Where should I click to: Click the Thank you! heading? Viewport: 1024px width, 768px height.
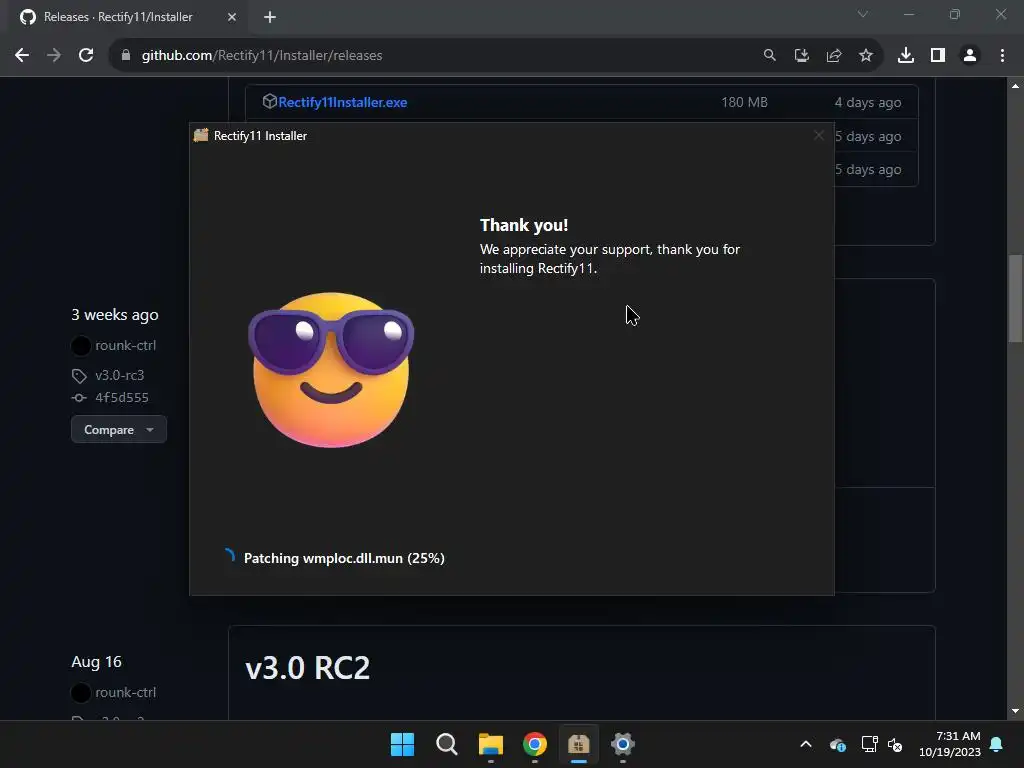pyautogui.click(x=524, y=225)
